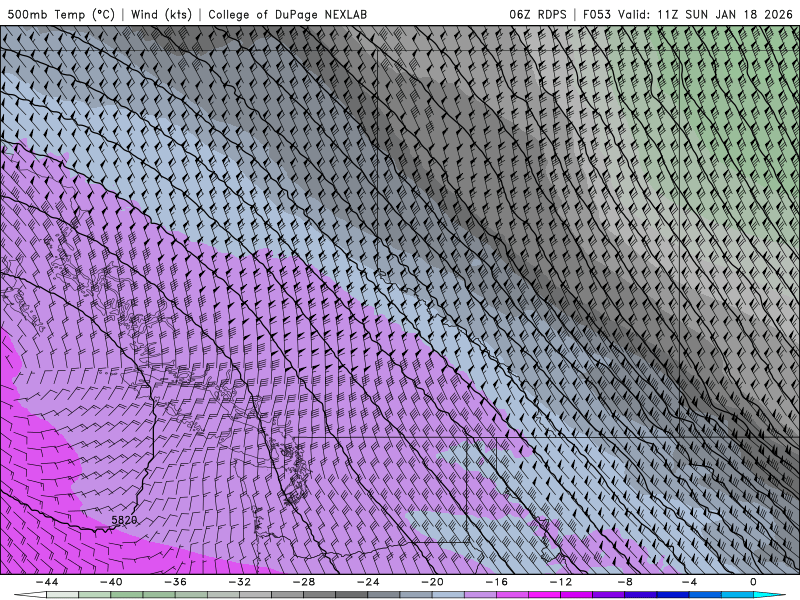Click the 'College of DuPage NEXLAB' text
The width and height of the screenshot is (800, 600).
(287, 14)
